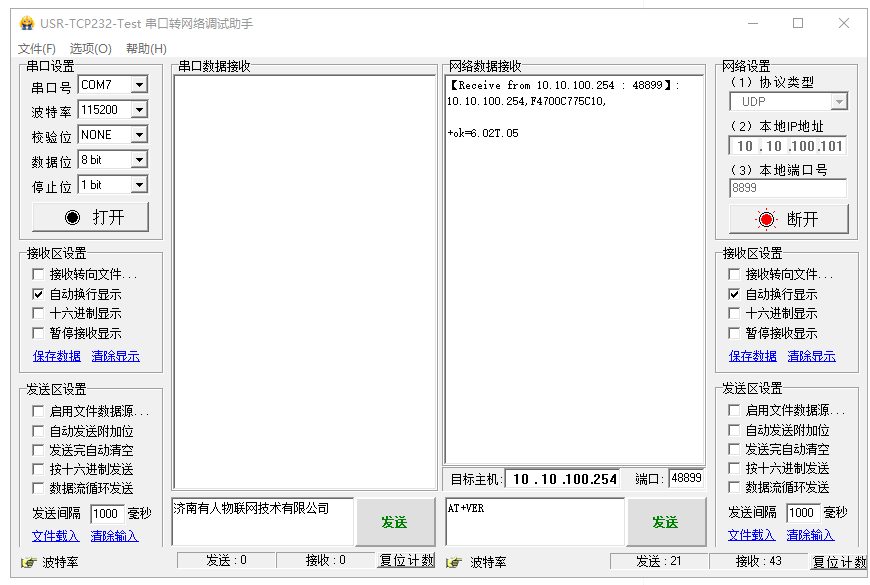Click the red indicator icon on the 断开 button
Viewport: 870px width, 585px height.
(766, 219)
